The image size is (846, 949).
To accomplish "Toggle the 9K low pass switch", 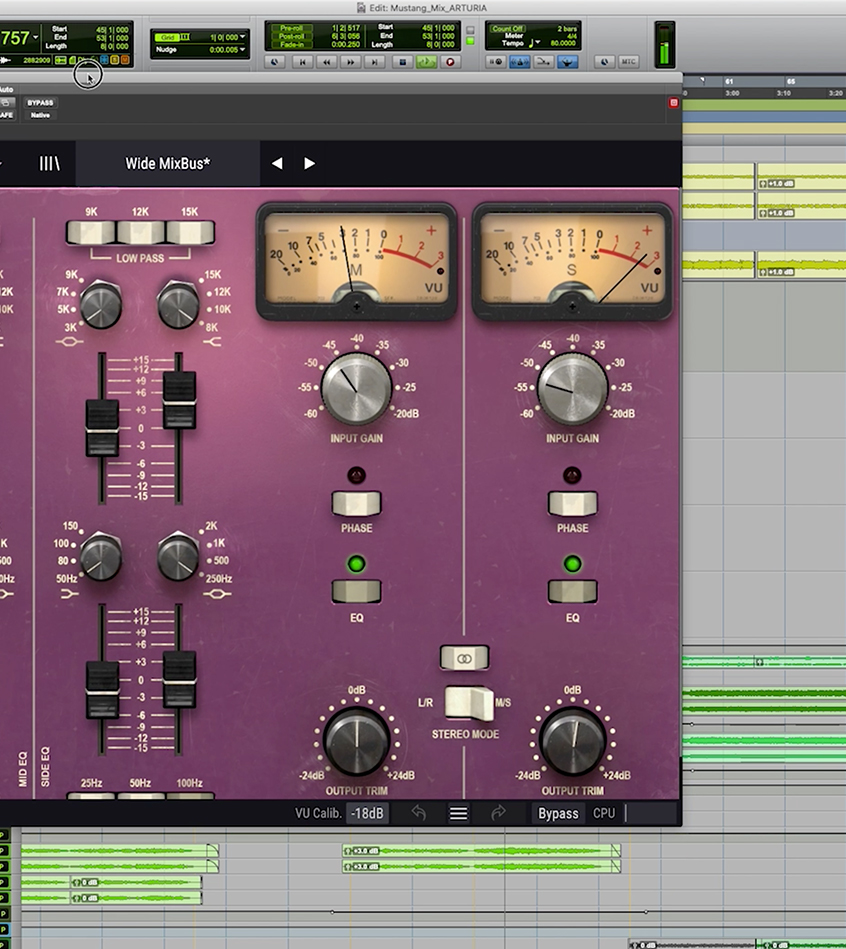I will tap(91, 233).
